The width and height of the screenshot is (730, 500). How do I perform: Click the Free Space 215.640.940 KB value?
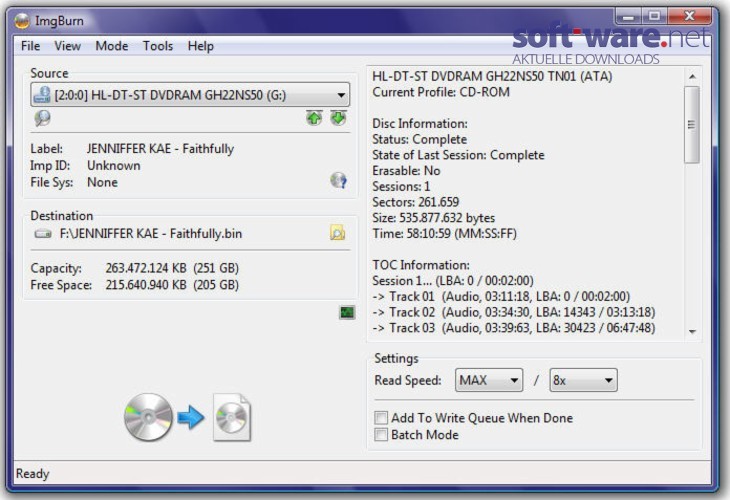(172, 285)
